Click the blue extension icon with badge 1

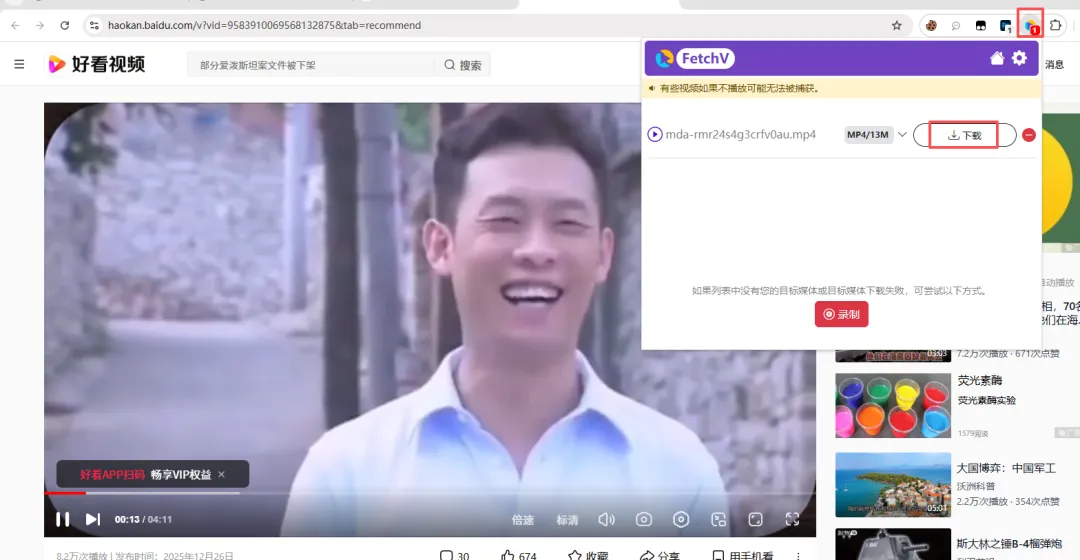pos(1006,26)
